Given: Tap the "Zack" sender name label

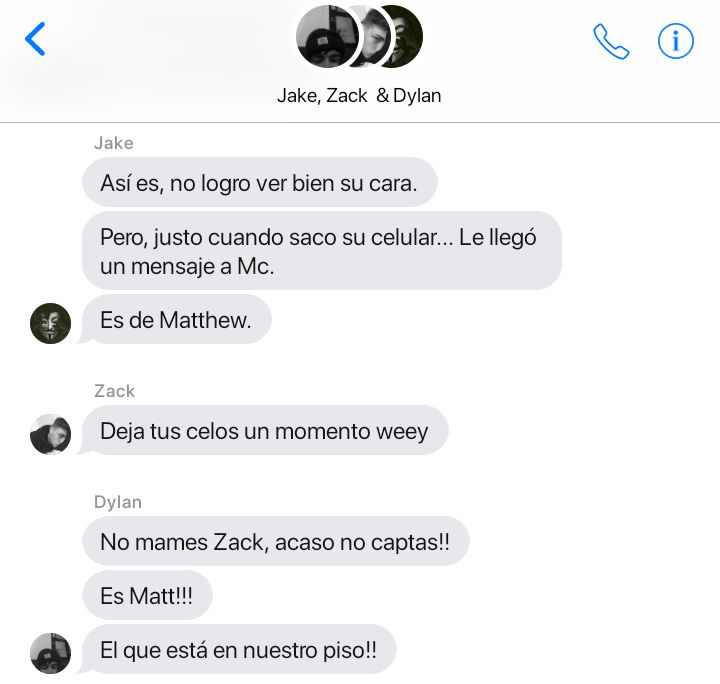Looking at the screenshot, I should tap(114, 391).
